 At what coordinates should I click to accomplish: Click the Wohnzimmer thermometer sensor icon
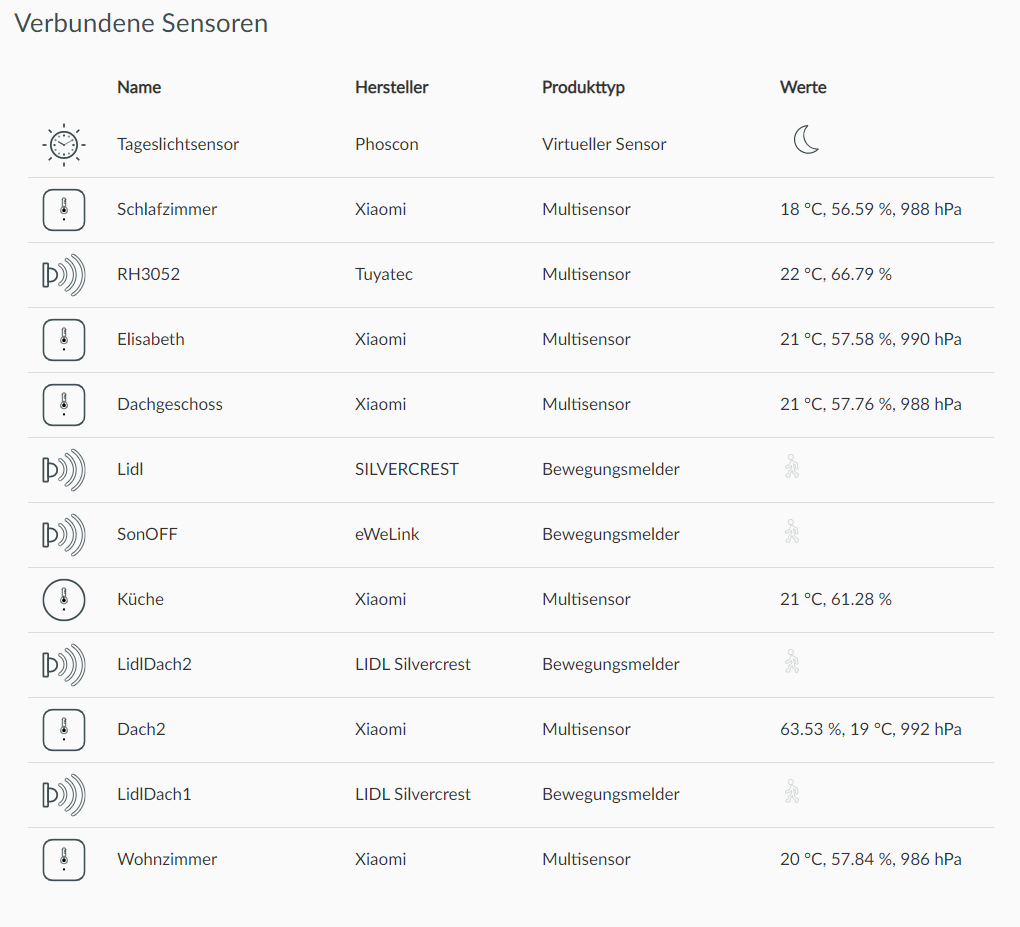point(64,860)
